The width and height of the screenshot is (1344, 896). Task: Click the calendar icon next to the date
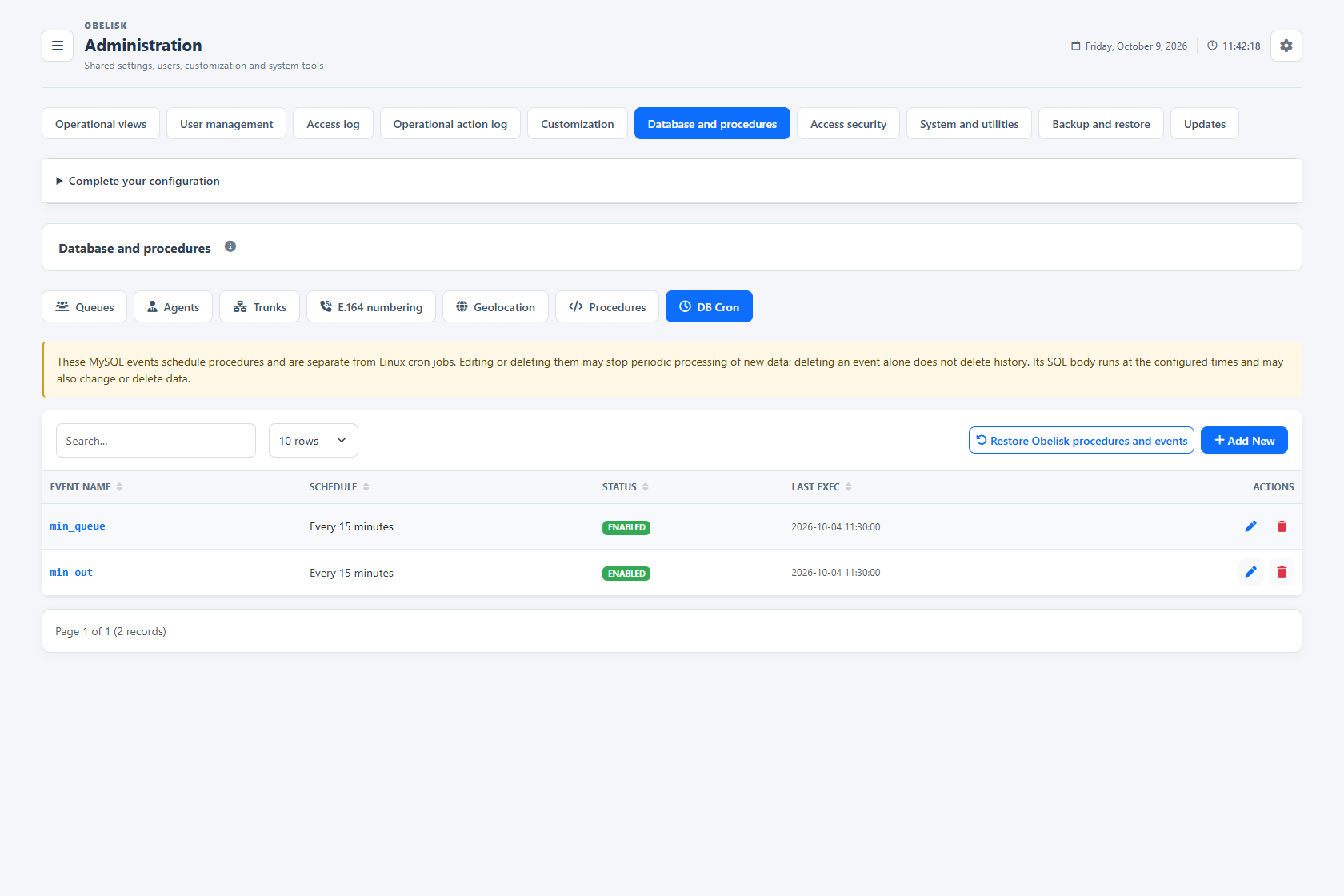pos(1076,46)
